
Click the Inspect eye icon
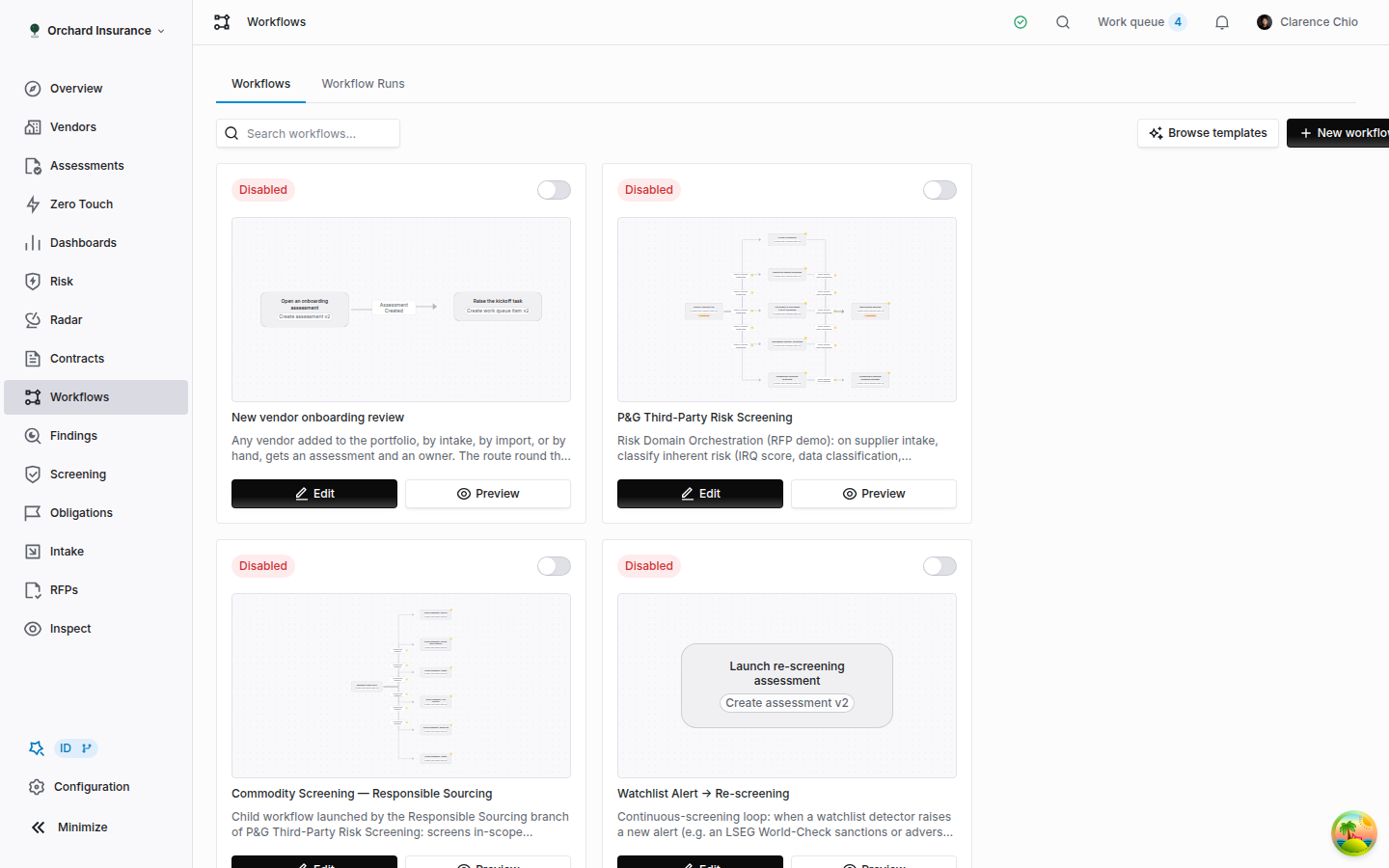[33, 629]
